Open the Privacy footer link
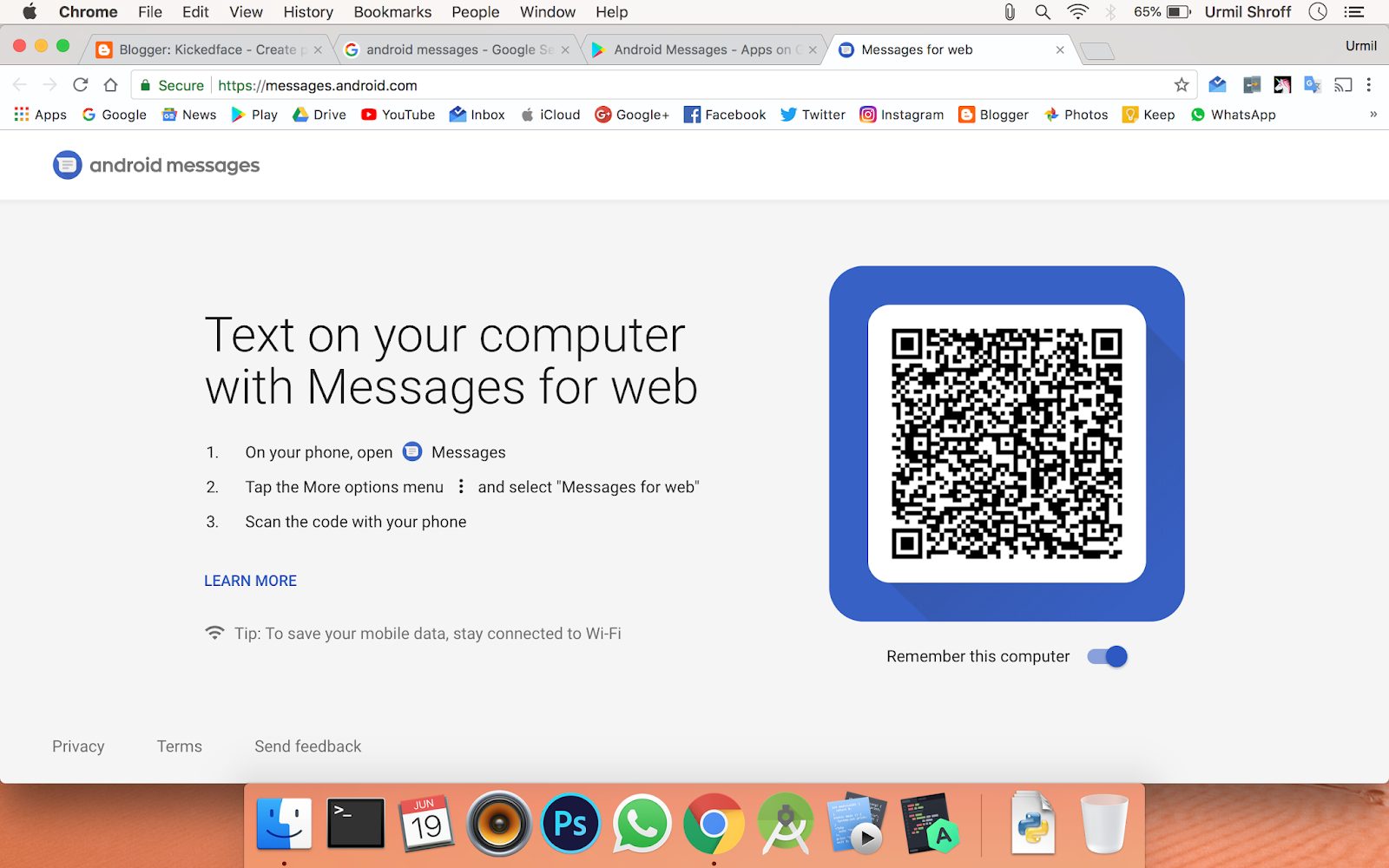Viewport: 1389px width, 868px height. (x=78, y=746)
